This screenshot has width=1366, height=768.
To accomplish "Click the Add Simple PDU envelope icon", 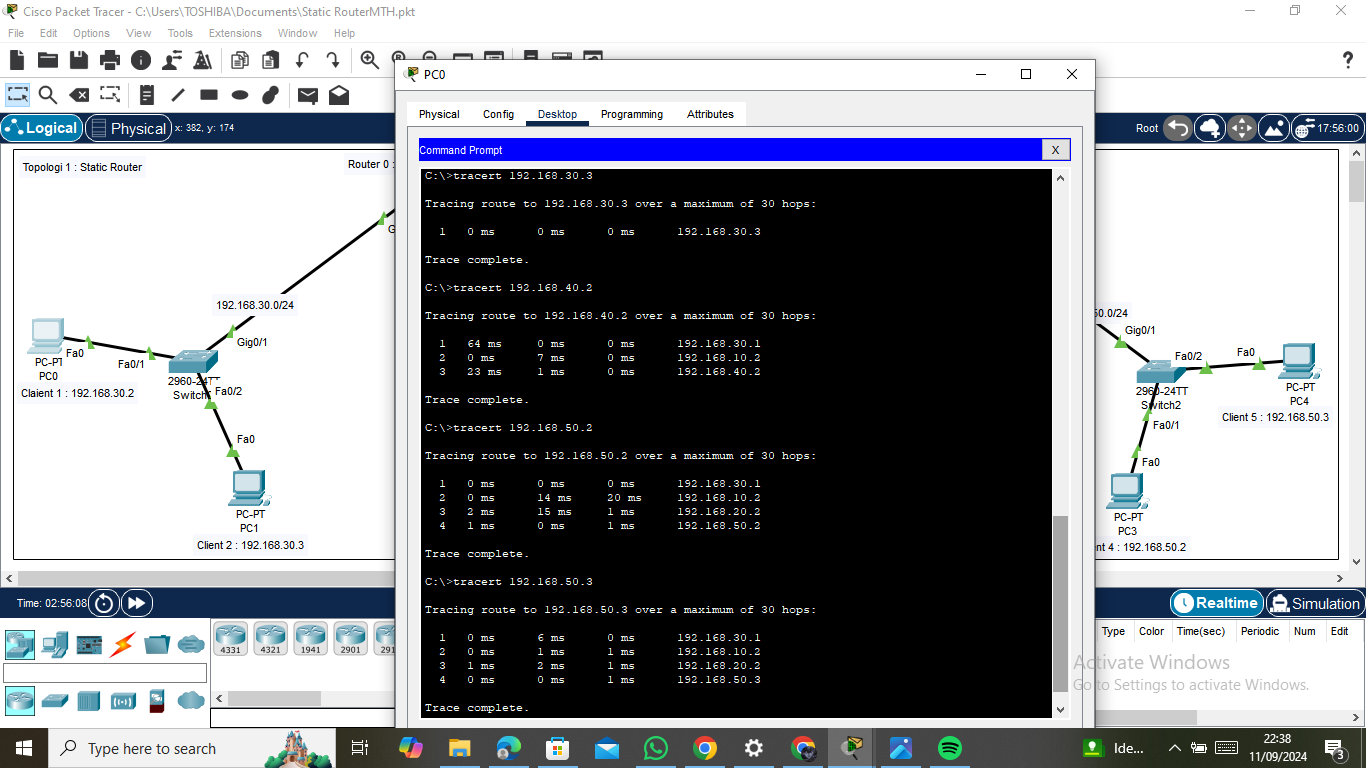I will 308,95.
